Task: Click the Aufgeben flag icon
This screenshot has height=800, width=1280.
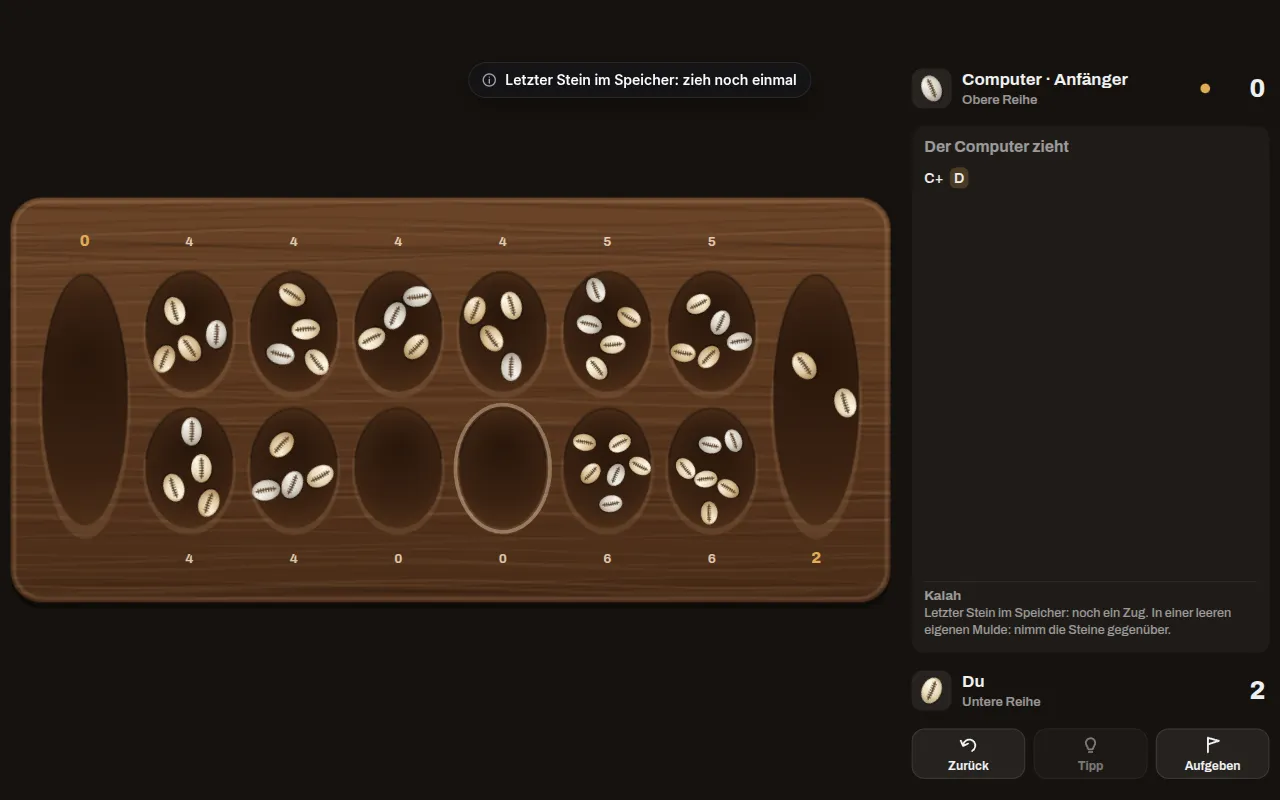Action: (x=1212, y=745)
